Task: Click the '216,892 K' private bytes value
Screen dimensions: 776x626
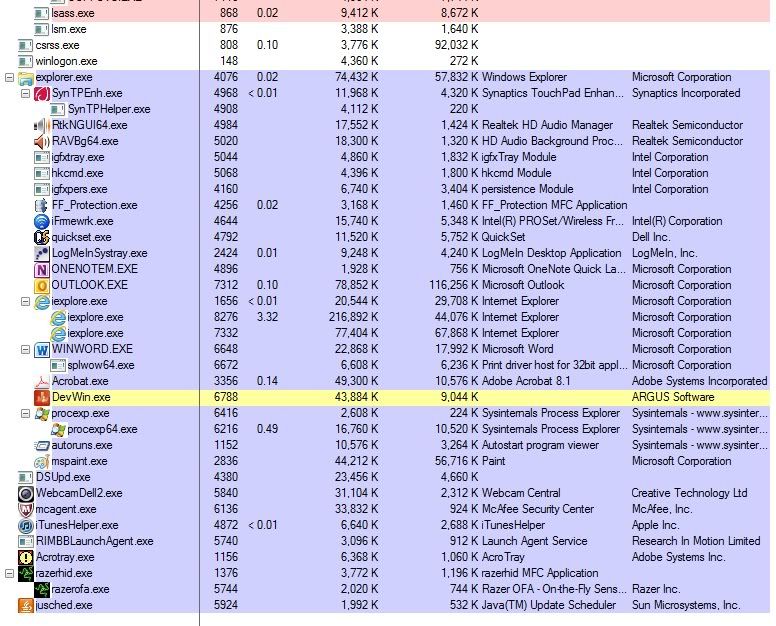Action: [x=353, y=317]
